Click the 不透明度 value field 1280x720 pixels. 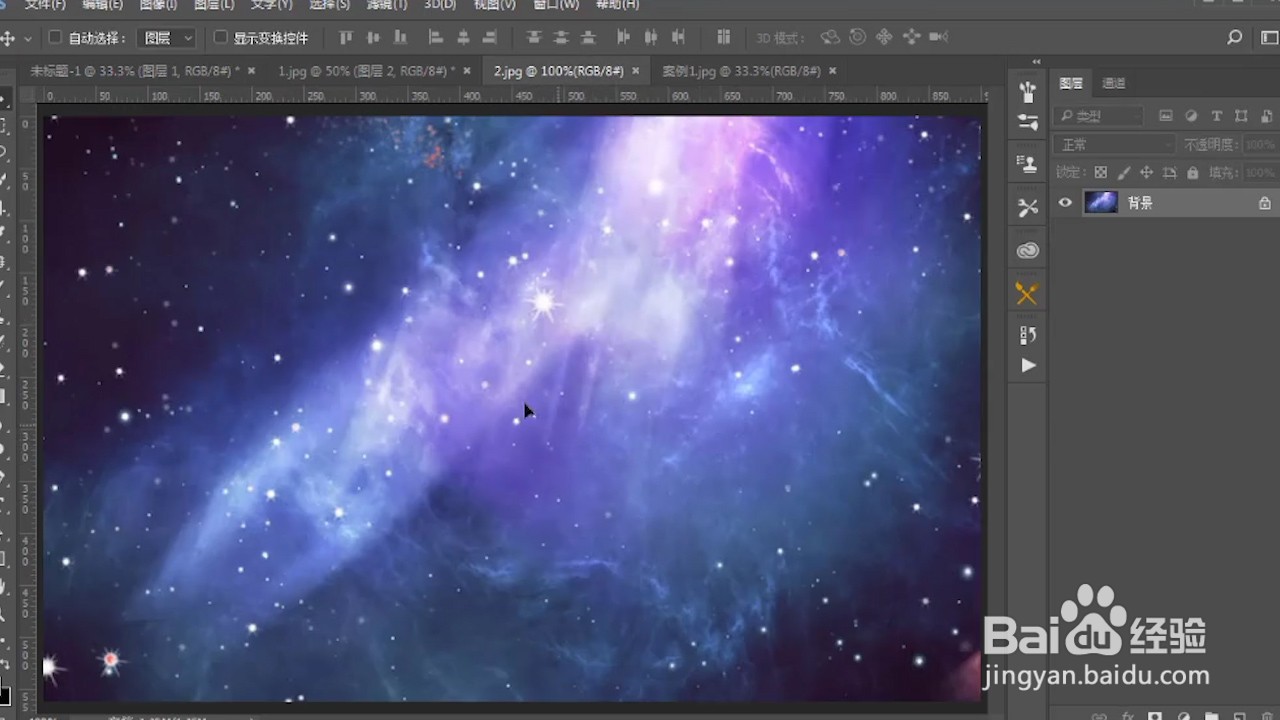tap(1258, 144)
